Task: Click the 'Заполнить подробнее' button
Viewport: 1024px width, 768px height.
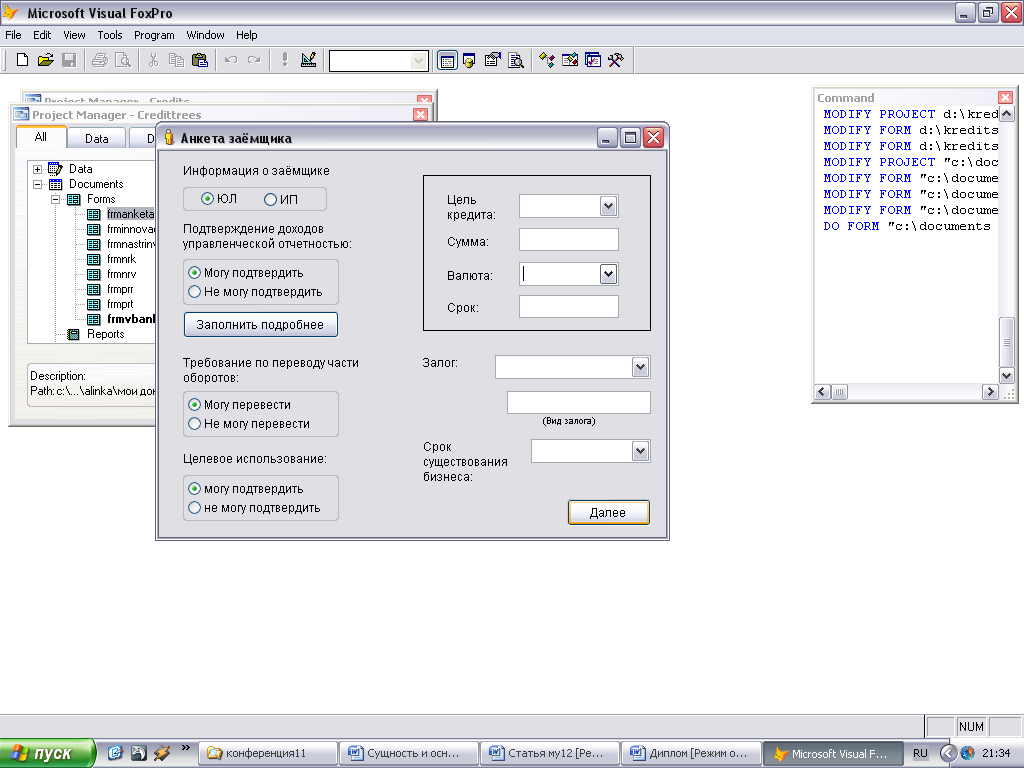Action: [261, 325]
